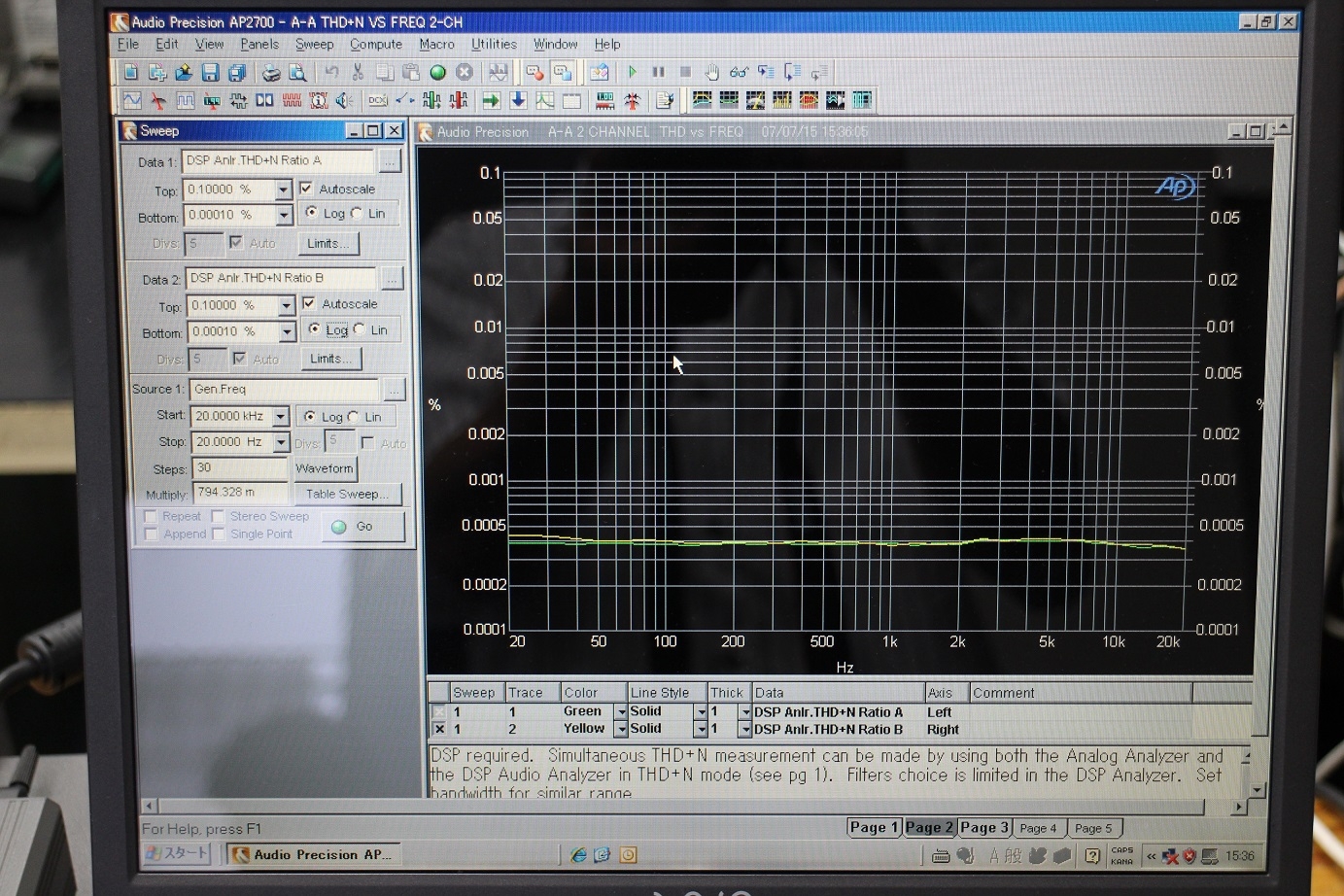The image size is (1344, 896).
Task: Open the Digital Generator square-wave panel icon
Action: 185,100
